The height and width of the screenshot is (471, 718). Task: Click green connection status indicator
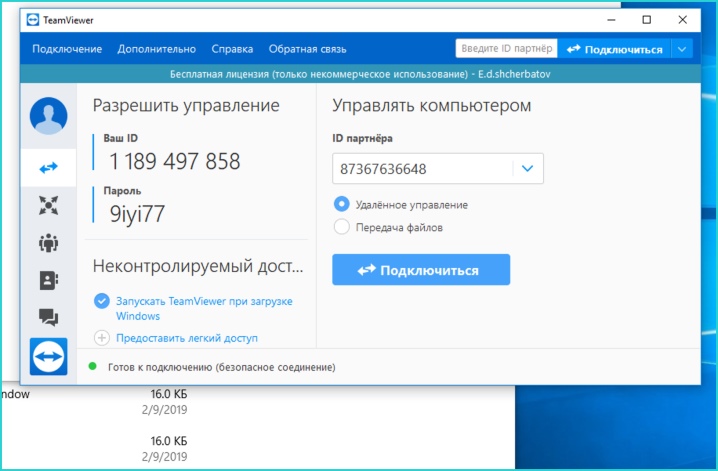tap(92, 366)
